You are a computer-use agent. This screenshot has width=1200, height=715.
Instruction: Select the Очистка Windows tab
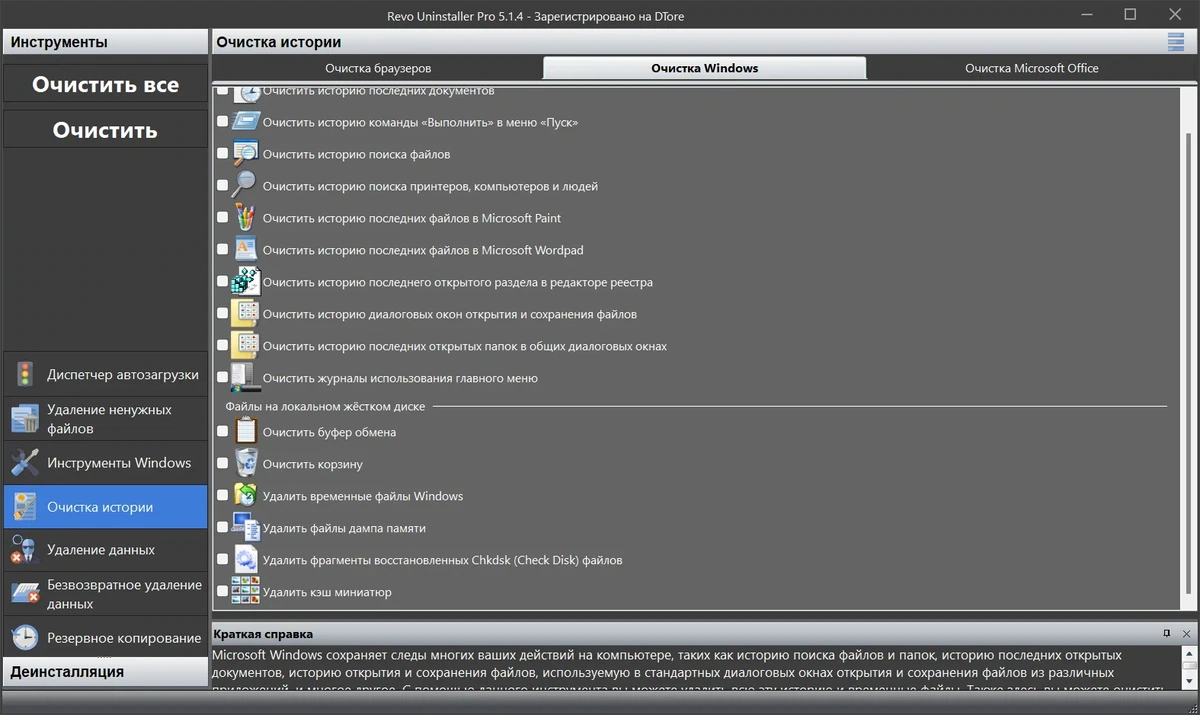click(x=704, y=68)
